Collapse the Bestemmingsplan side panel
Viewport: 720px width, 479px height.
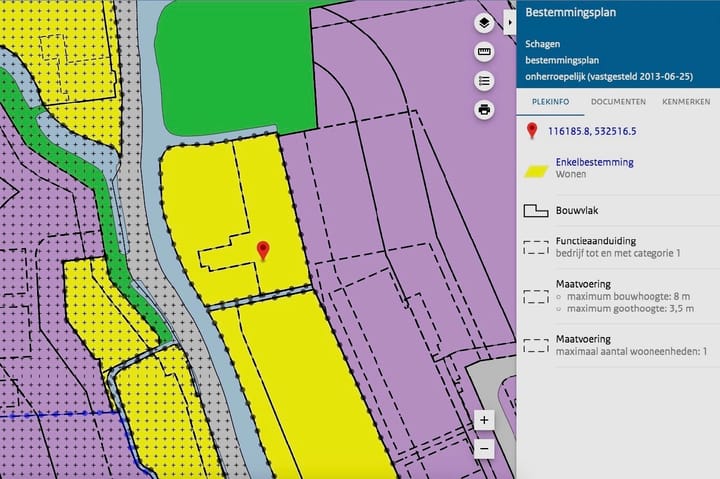(x=509, y=18)
